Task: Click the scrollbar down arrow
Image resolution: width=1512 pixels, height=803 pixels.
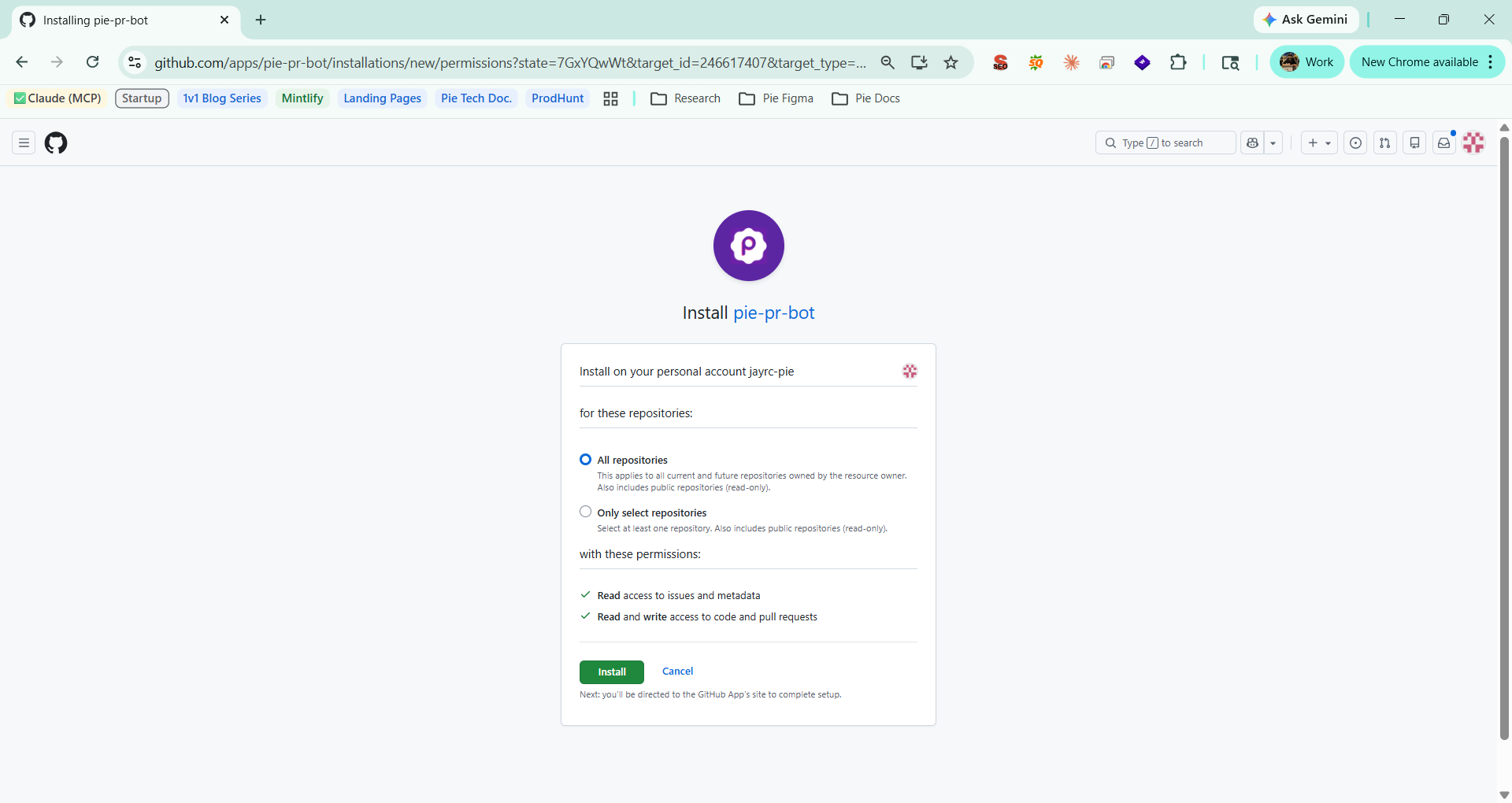Action: (1504, 794)
